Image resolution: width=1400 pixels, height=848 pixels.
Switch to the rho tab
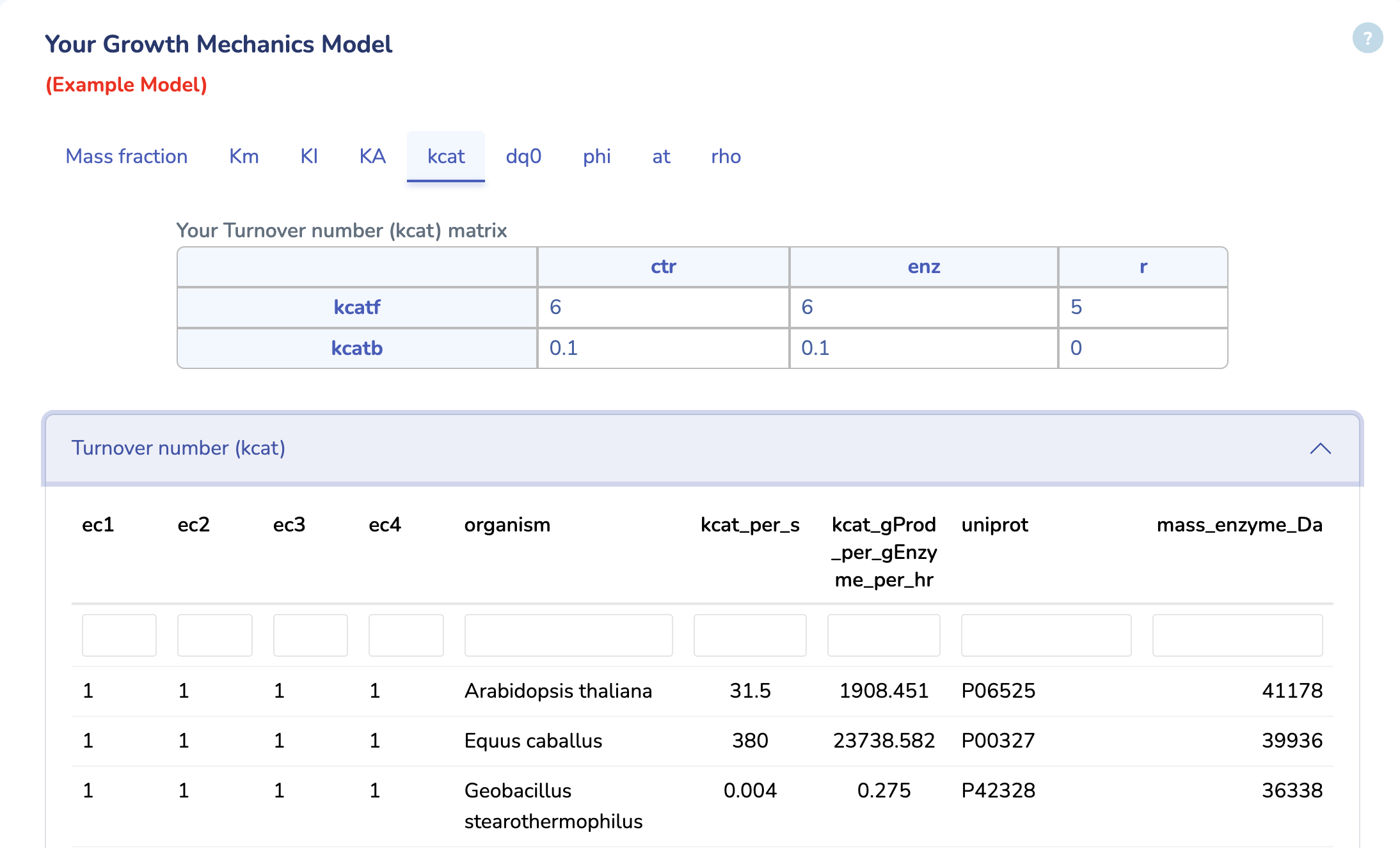[x=725, y=156]
